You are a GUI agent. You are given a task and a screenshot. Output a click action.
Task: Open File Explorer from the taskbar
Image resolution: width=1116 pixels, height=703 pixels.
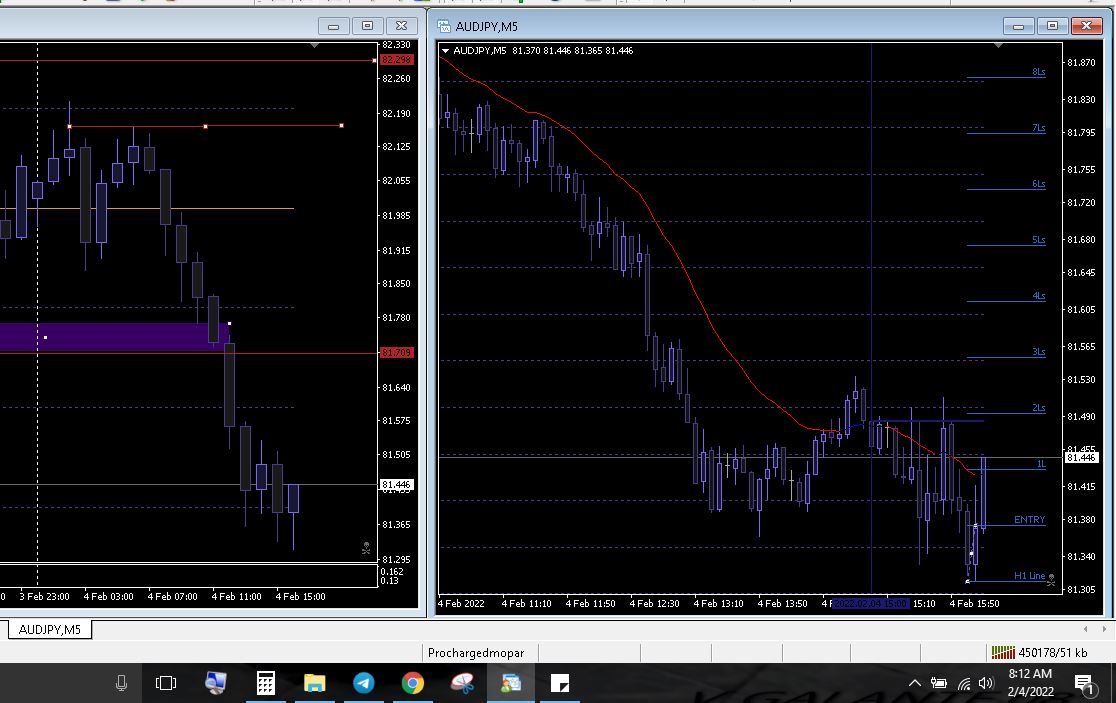(314, 684)
